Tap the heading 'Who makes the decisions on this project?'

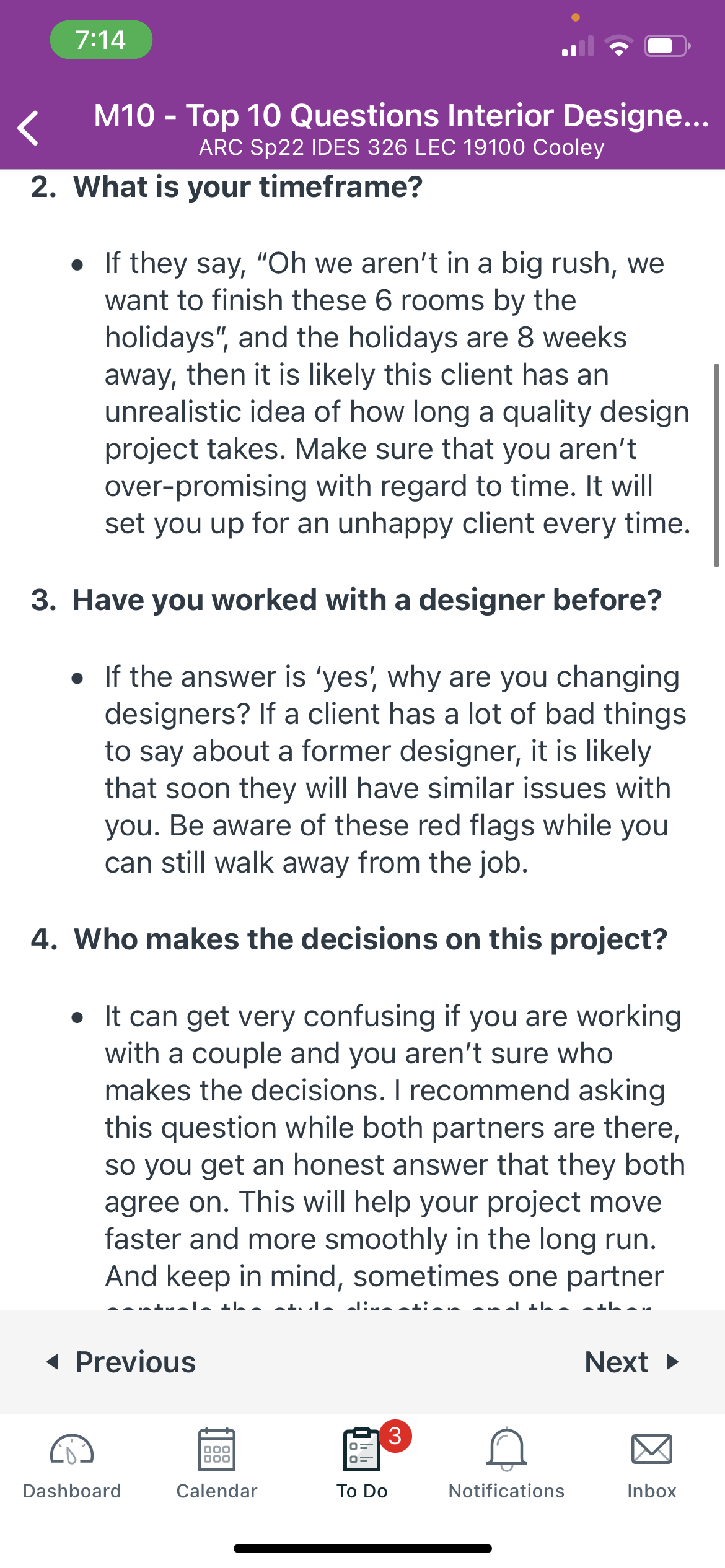tap(371, 939)
